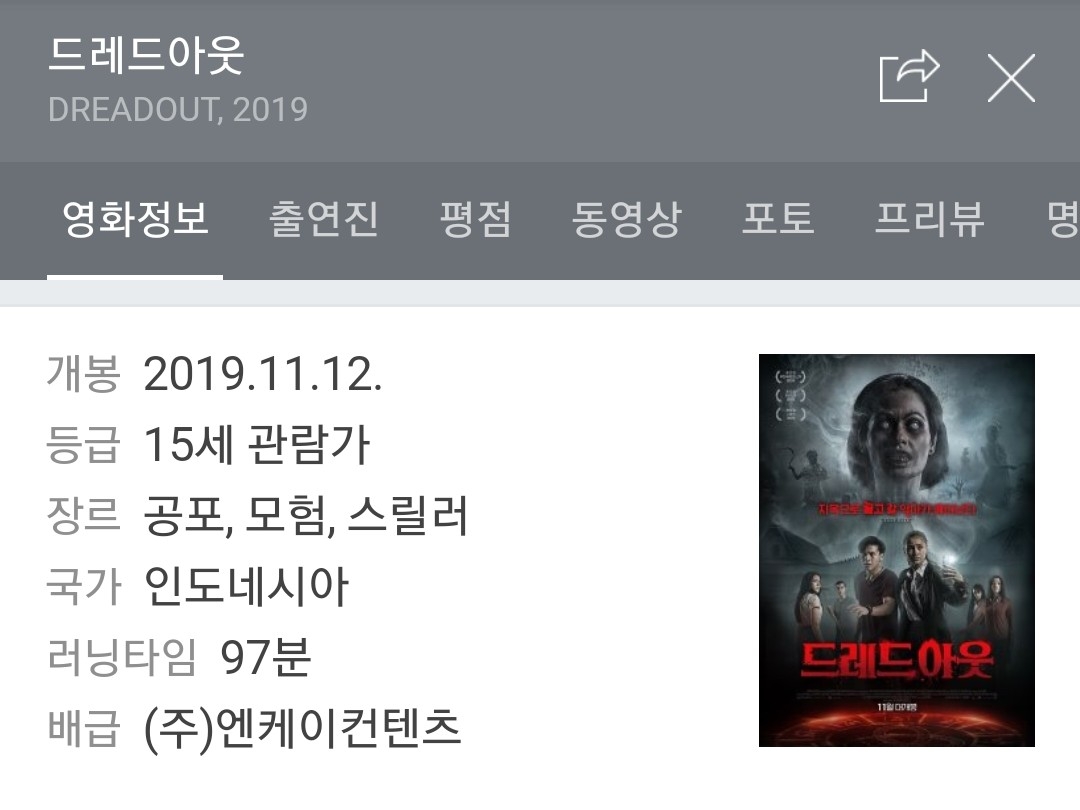Screen dimensions: 1080x810
Task: Open the 드레드아웃 movie poster thumbnail
Action: 897,550
